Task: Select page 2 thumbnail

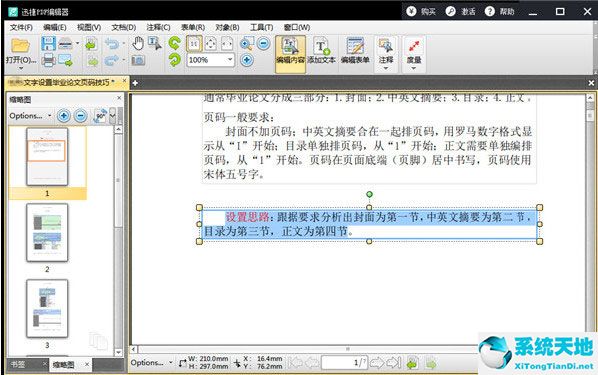Action: coord(47,232)
